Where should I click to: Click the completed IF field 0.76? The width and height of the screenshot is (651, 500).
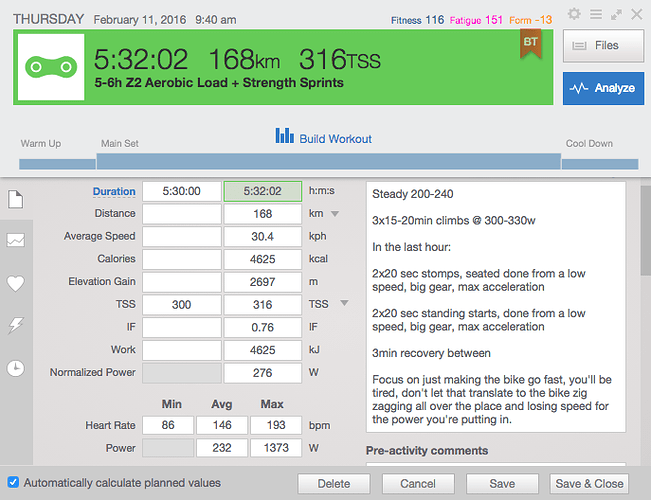pyautogui.click(x=262, y=327)
